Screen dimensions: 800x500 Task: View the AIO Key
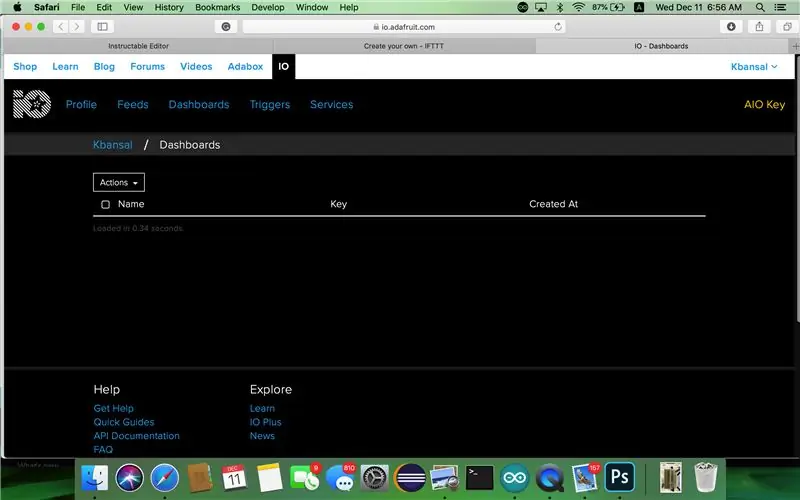[764, 105]
